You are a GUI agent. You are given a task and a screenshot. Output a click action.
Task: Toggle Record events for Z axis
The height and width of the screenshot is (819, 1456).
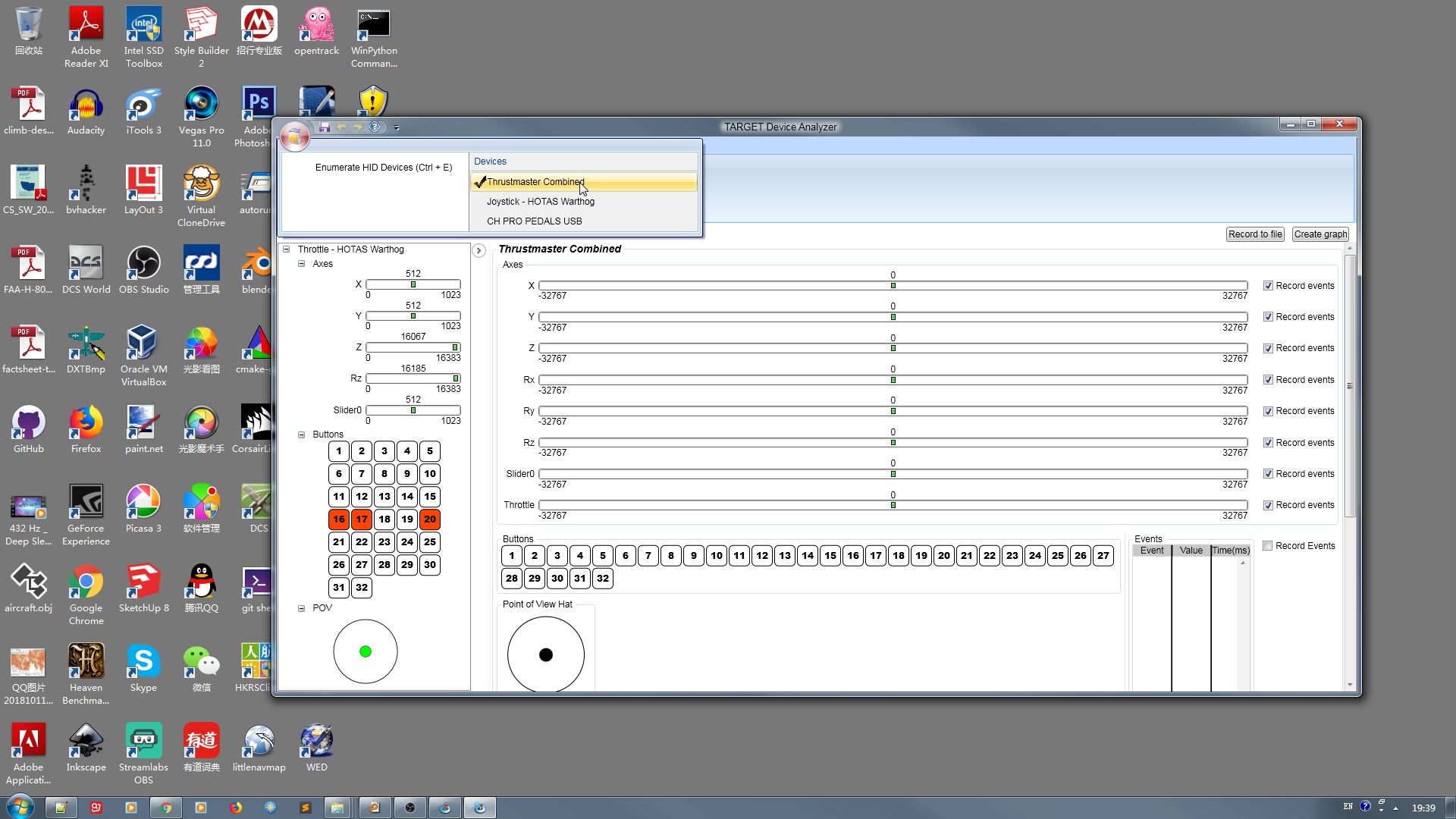coord(1268,348)
